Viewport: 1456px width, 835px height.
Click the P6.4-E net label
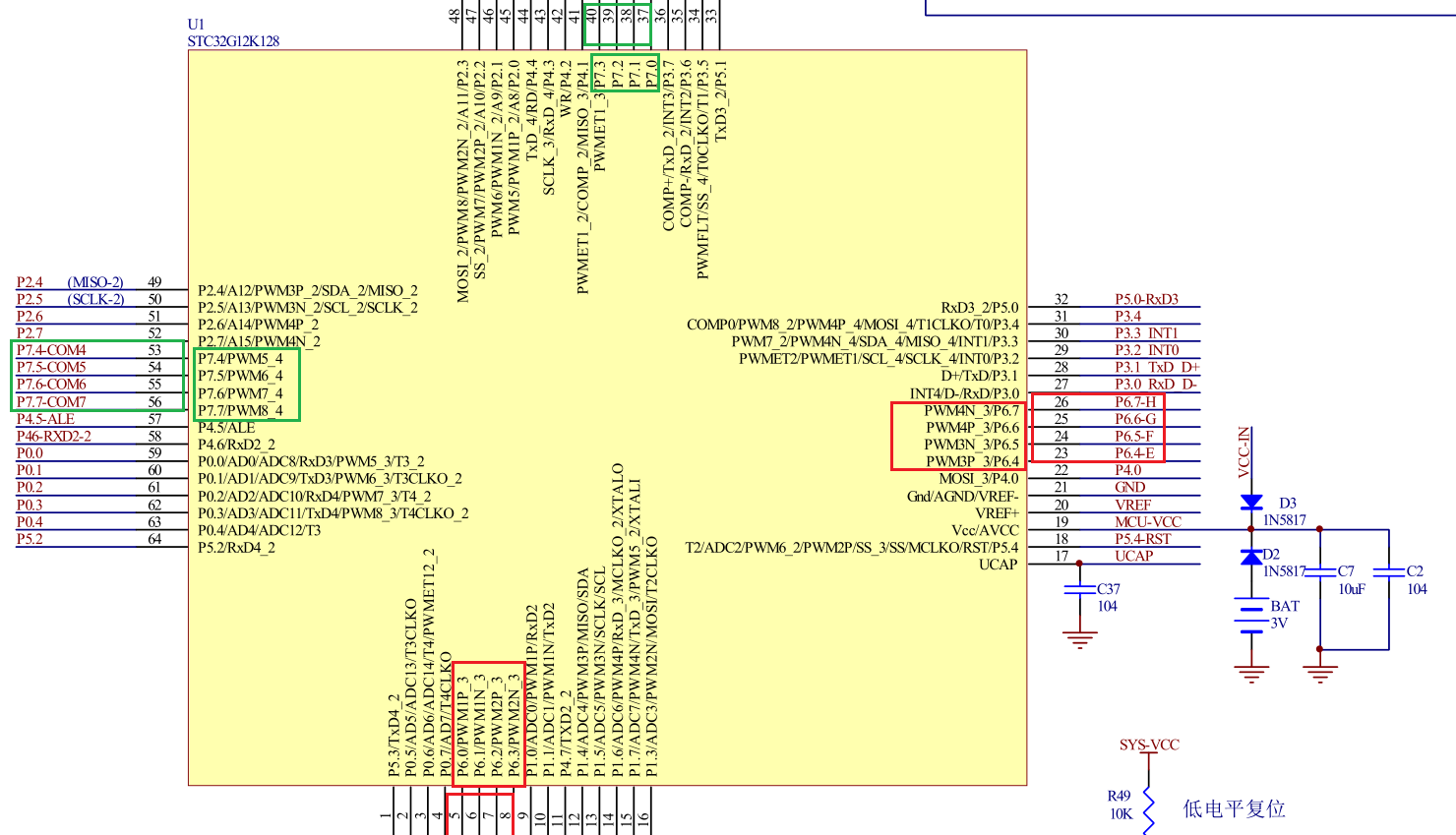(x=1134, y=452)
